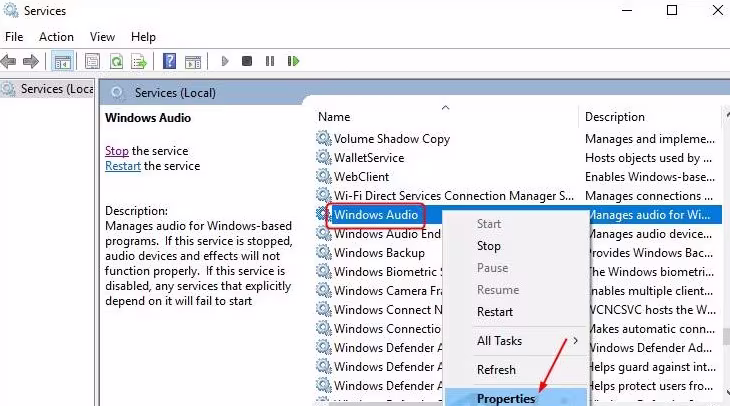Select the Windows Backup service row

[379, 253]
